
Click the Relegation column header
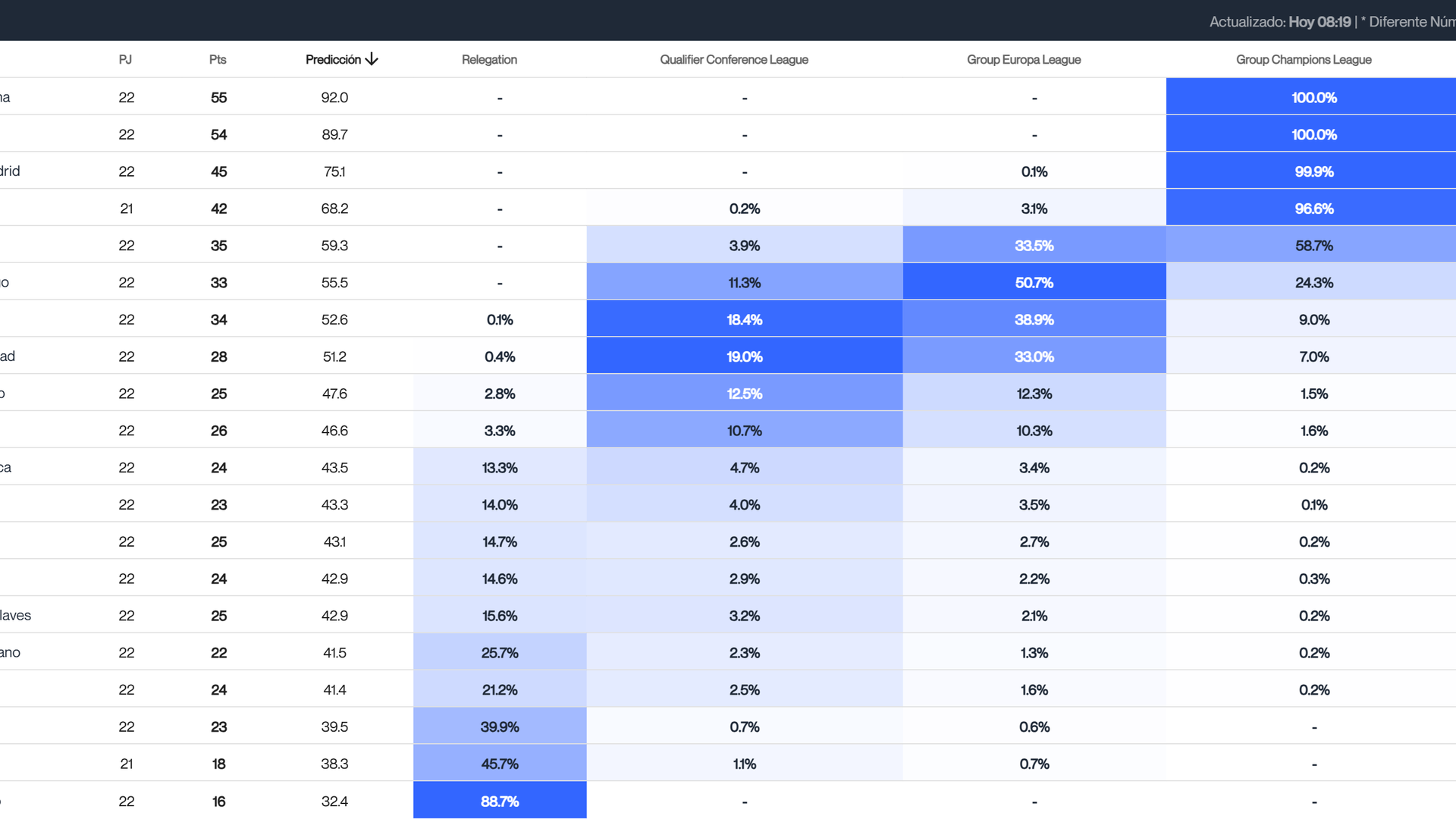click(489, 59)
